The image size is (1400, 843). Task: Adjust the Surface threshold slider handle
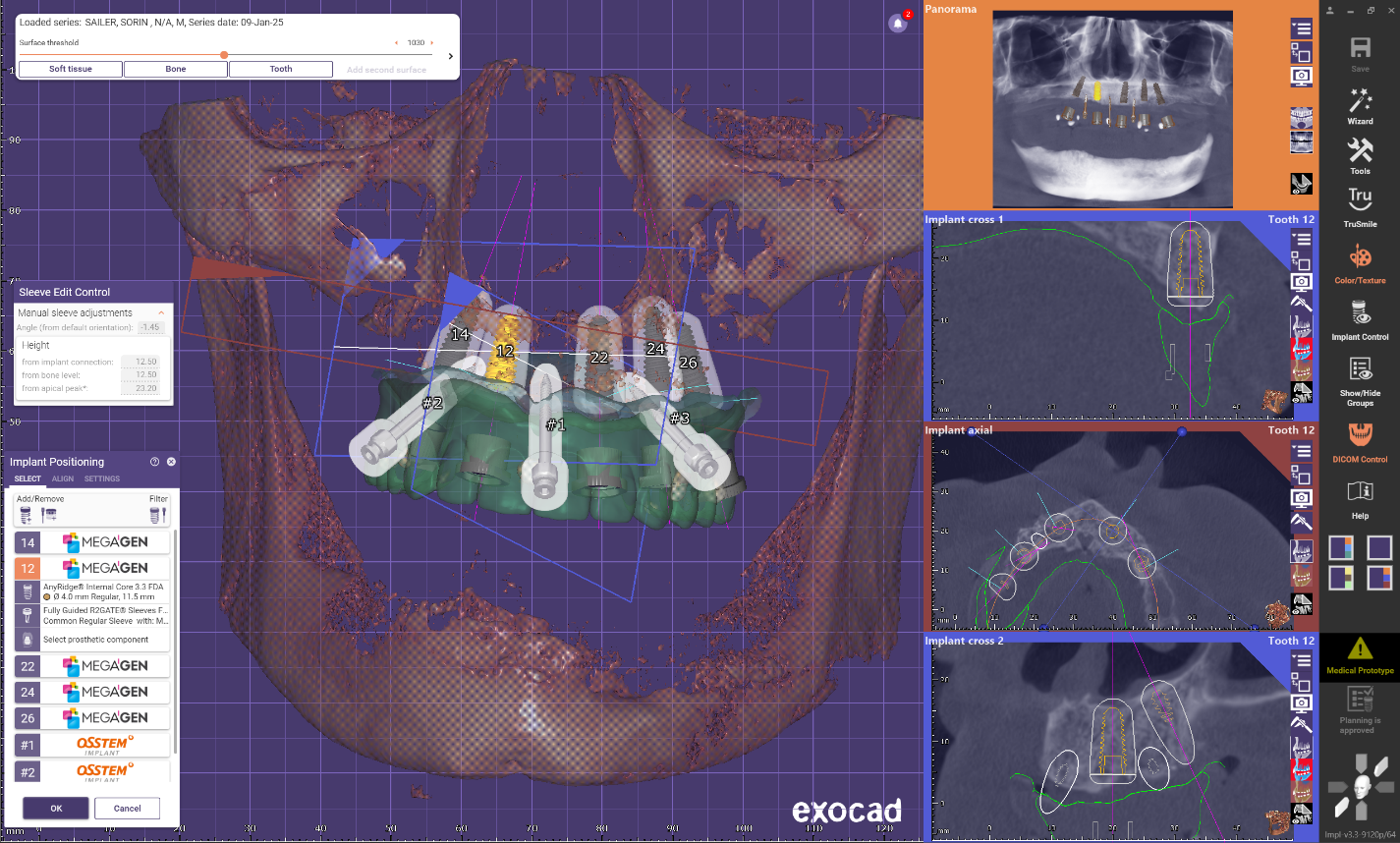pyautogui.click(x=224, y=55)
